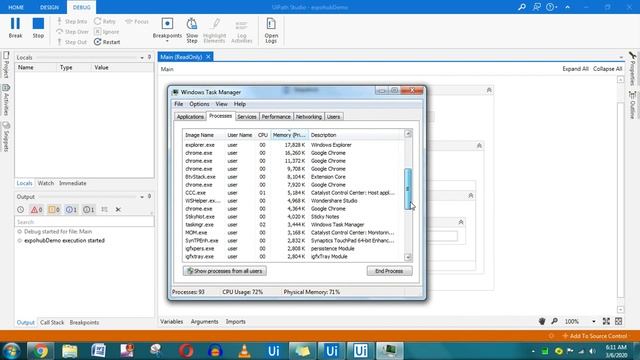The image size is (640, 360).
Task: Click the designer zoom magnifier icon
Action: (x=554, y=321)
